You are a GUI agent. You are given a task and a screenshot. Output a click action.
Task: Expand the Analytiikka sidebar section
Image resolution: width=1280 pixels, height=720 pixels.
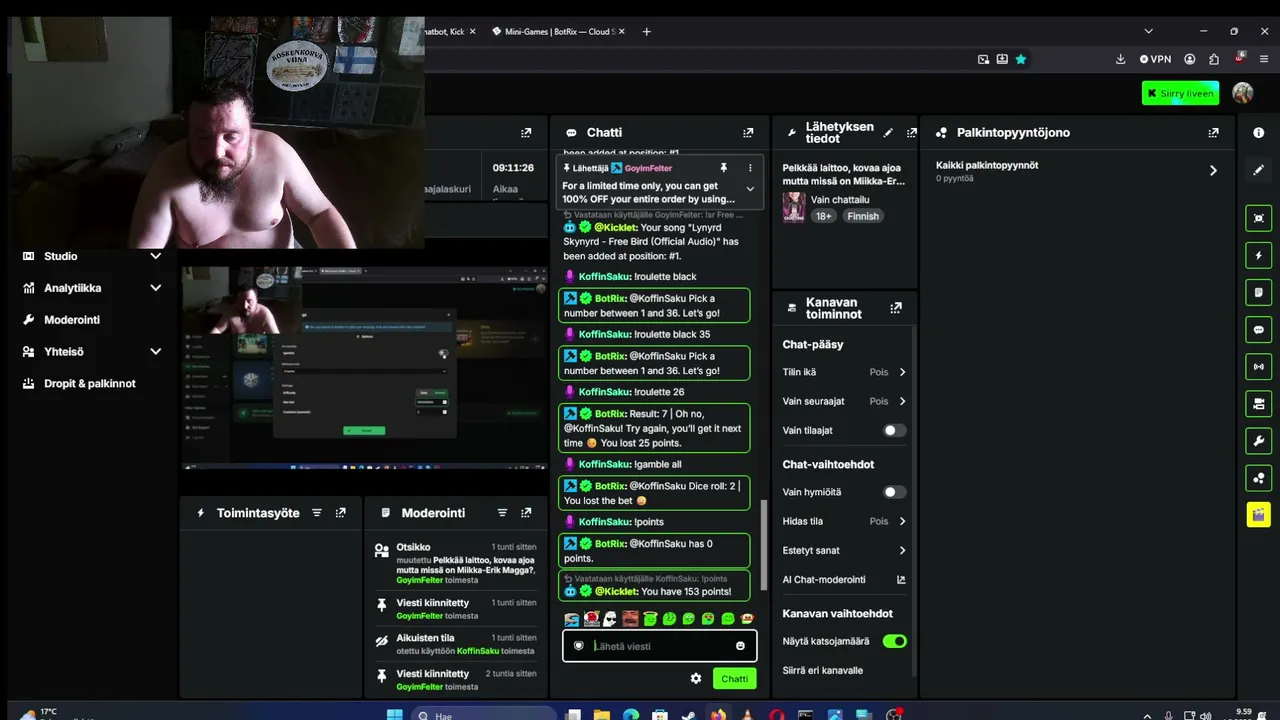coord(155,288)
